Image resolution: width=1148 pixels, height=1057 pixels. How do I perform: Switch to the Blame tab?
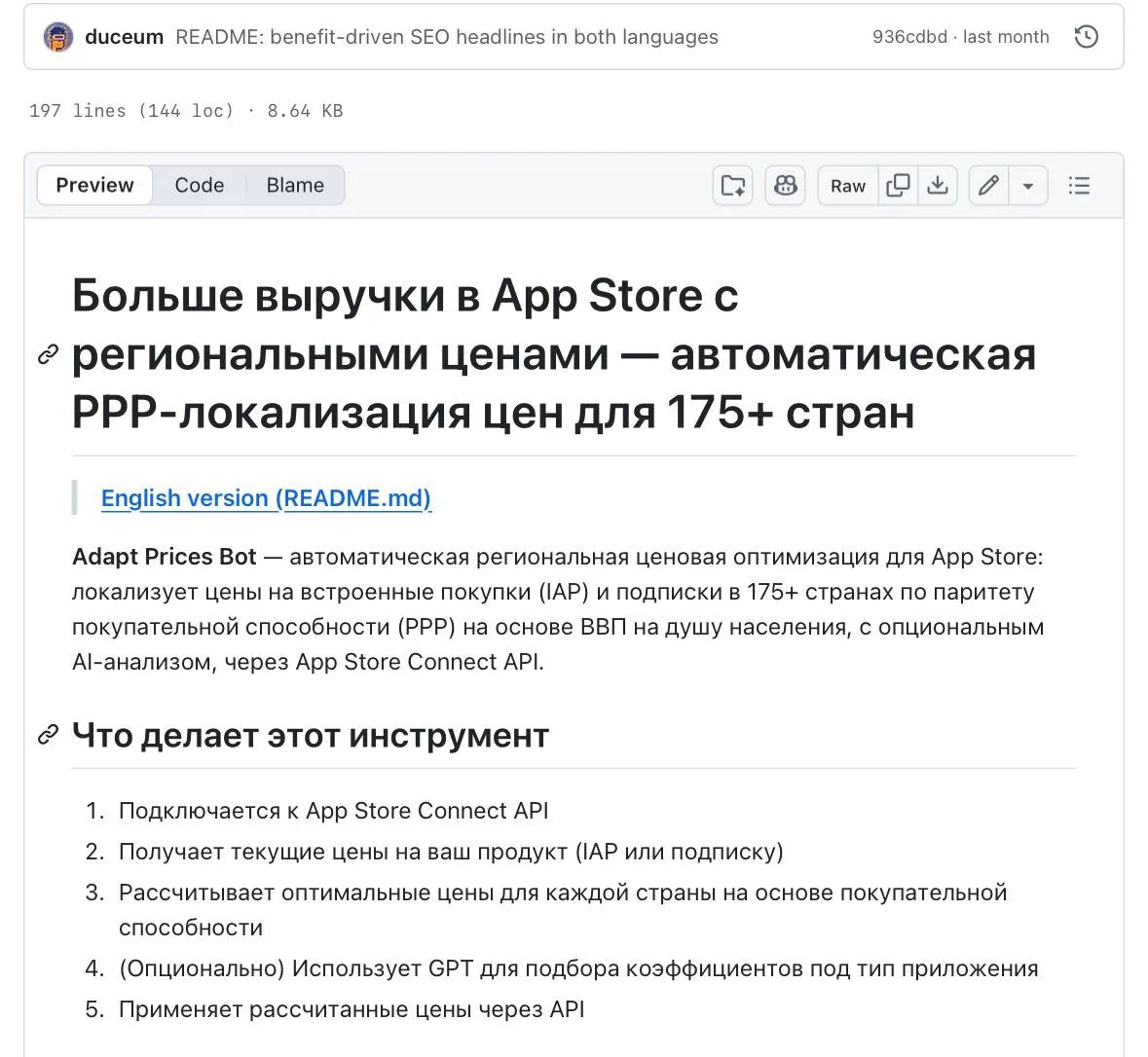[295, 185]
